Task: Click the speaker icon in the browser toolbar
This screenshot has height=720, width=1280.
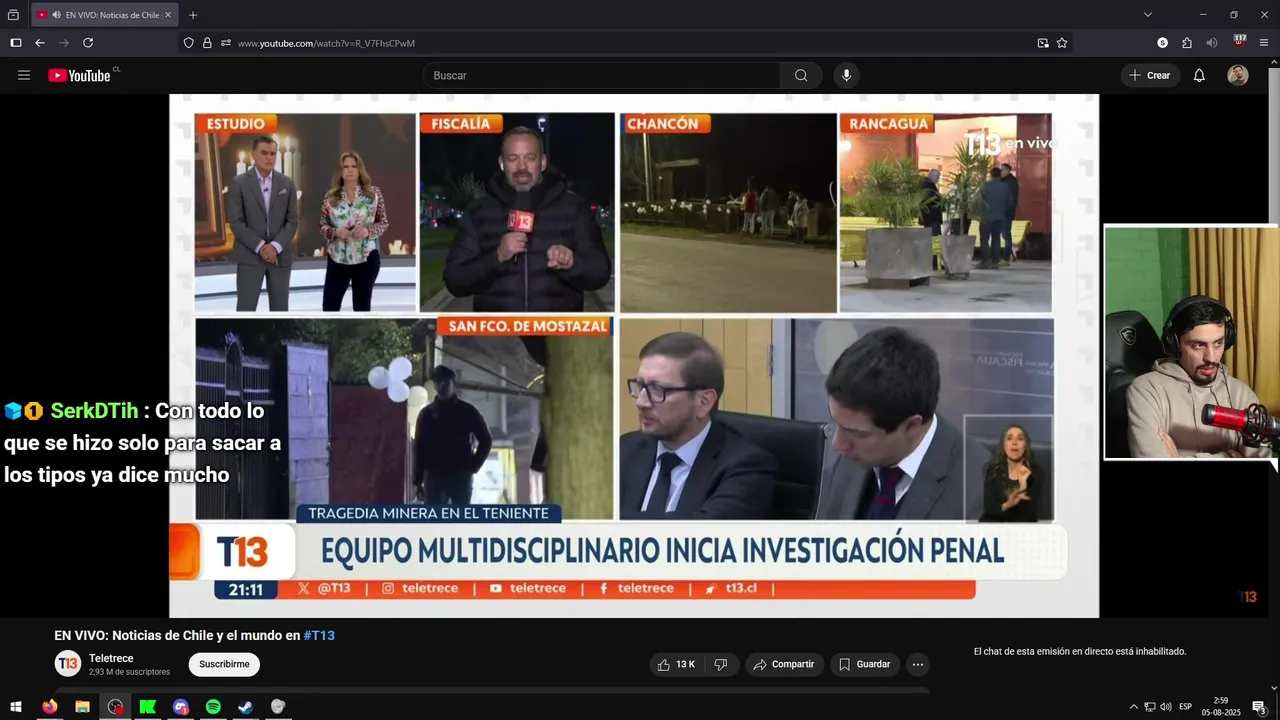Action: pos(1212,43)
